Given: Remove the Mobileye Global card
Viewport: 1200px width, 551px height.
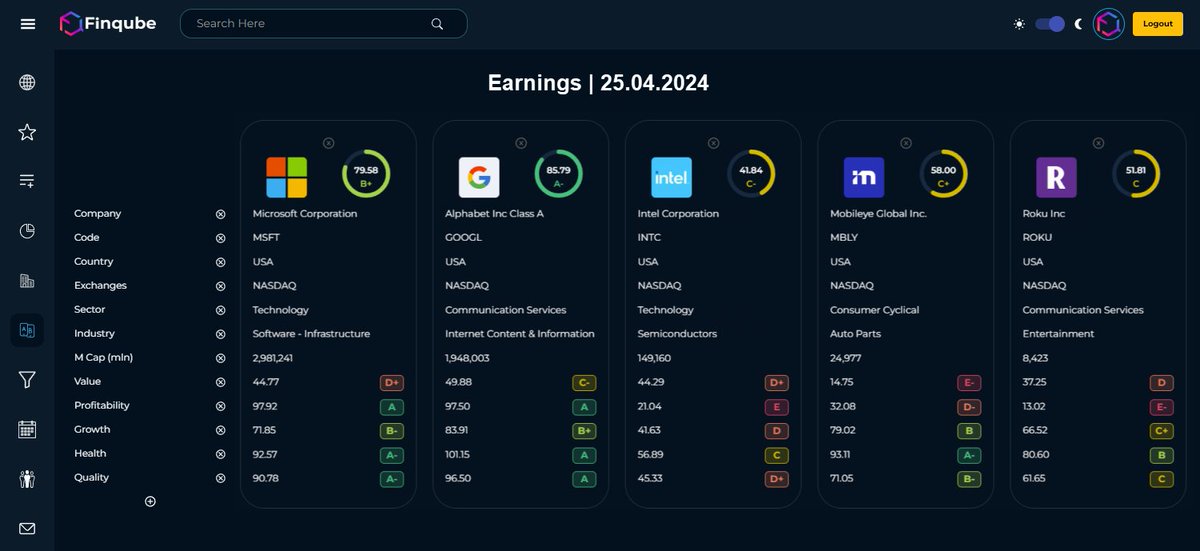Looking at the screenshot, I should click(x=906, y=143).
